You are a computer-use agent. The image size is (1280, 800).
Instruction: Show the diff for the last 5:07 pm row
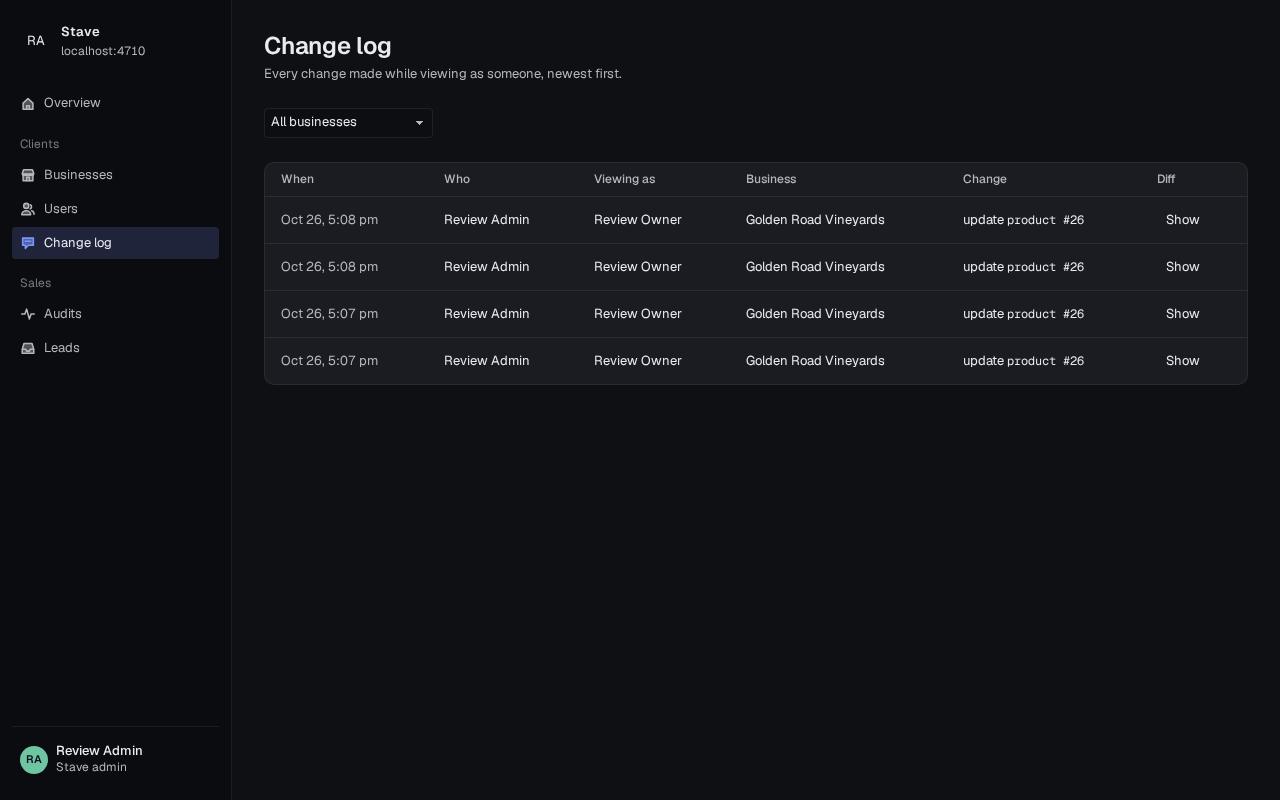click(x=1182, y=361)
